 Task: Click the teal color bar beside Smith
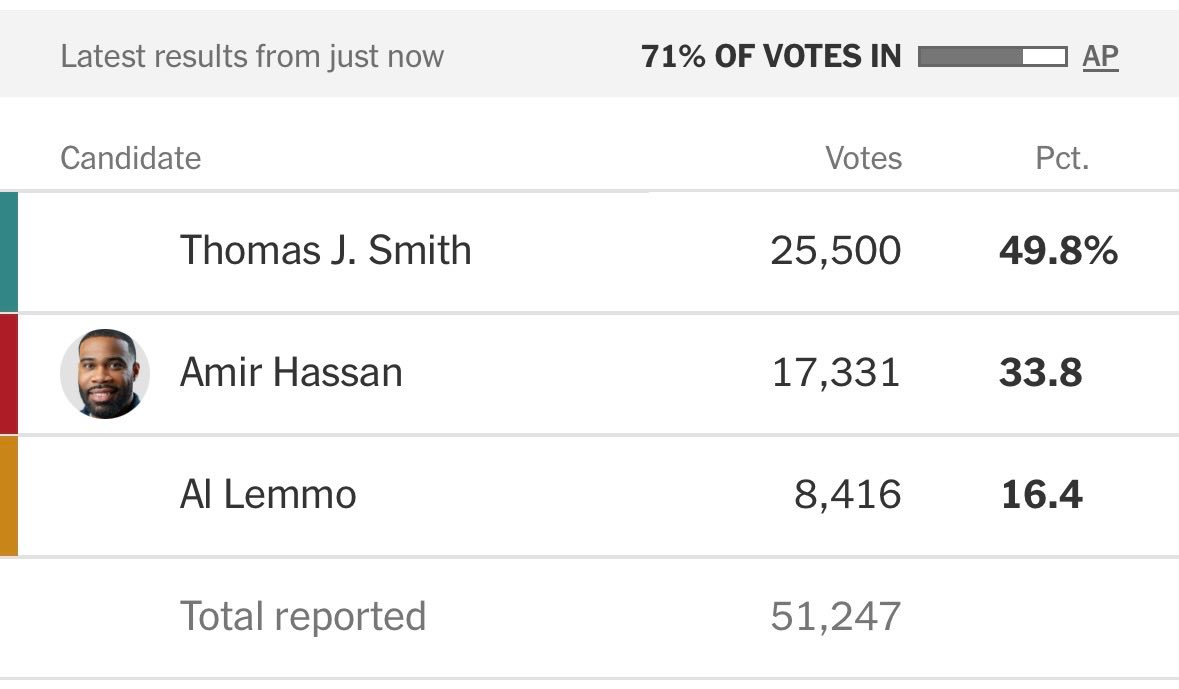click(x=9, y=252)
